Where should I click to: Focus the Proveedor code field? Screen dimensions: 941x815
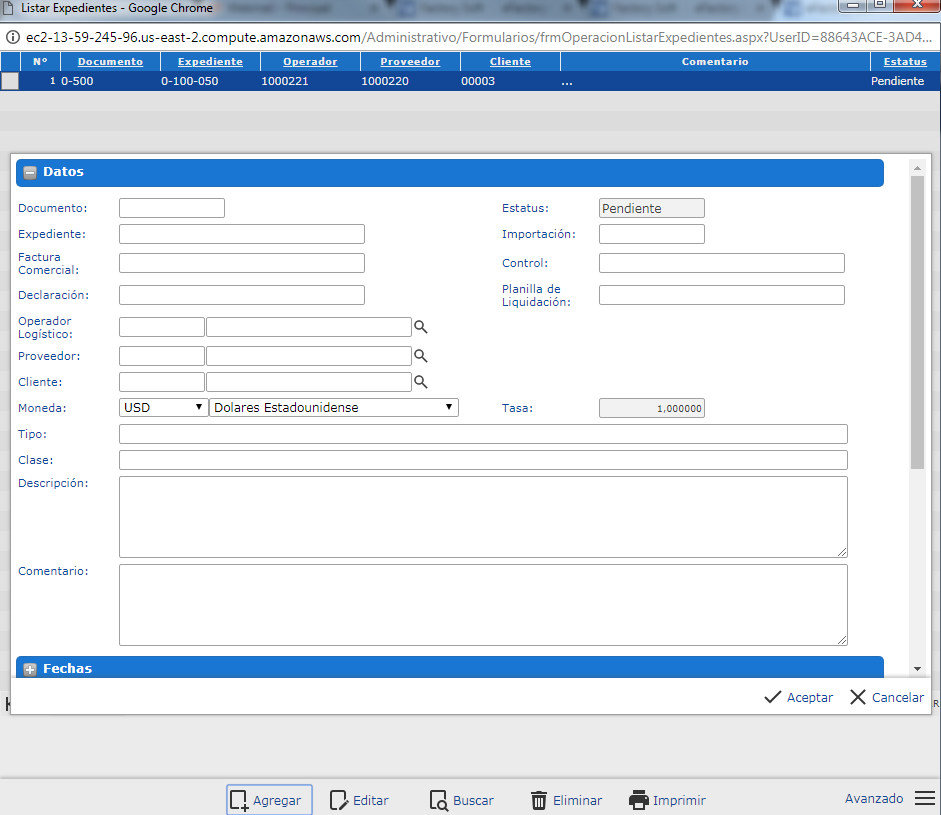(162, 356)
